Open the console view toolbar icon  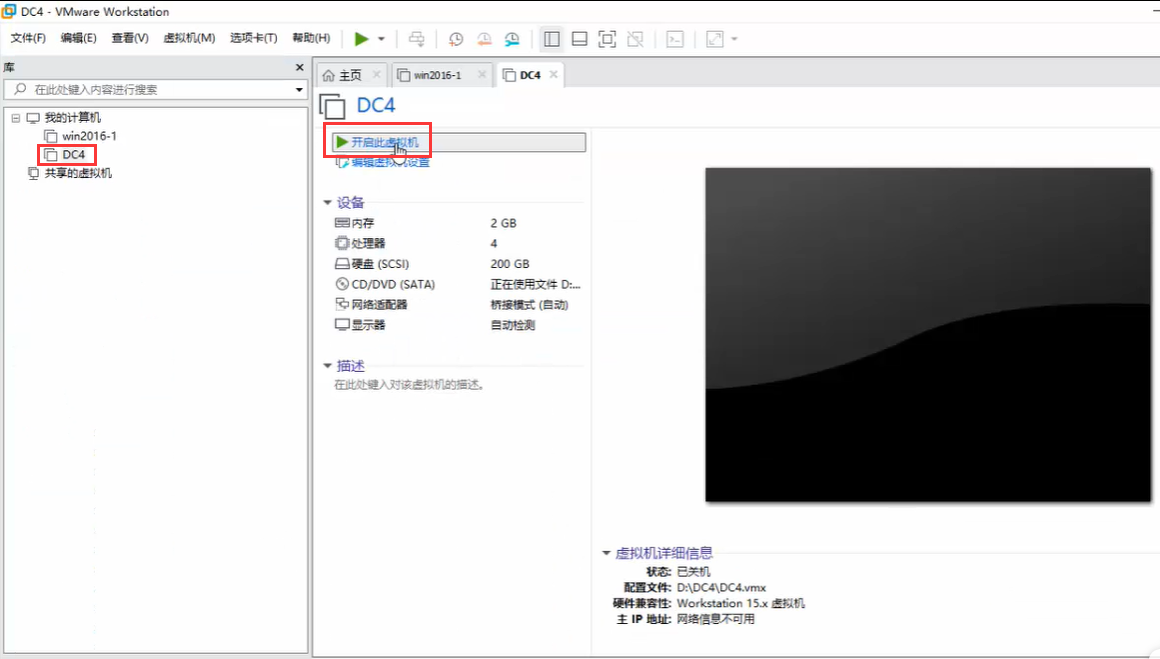pos(675,38)
